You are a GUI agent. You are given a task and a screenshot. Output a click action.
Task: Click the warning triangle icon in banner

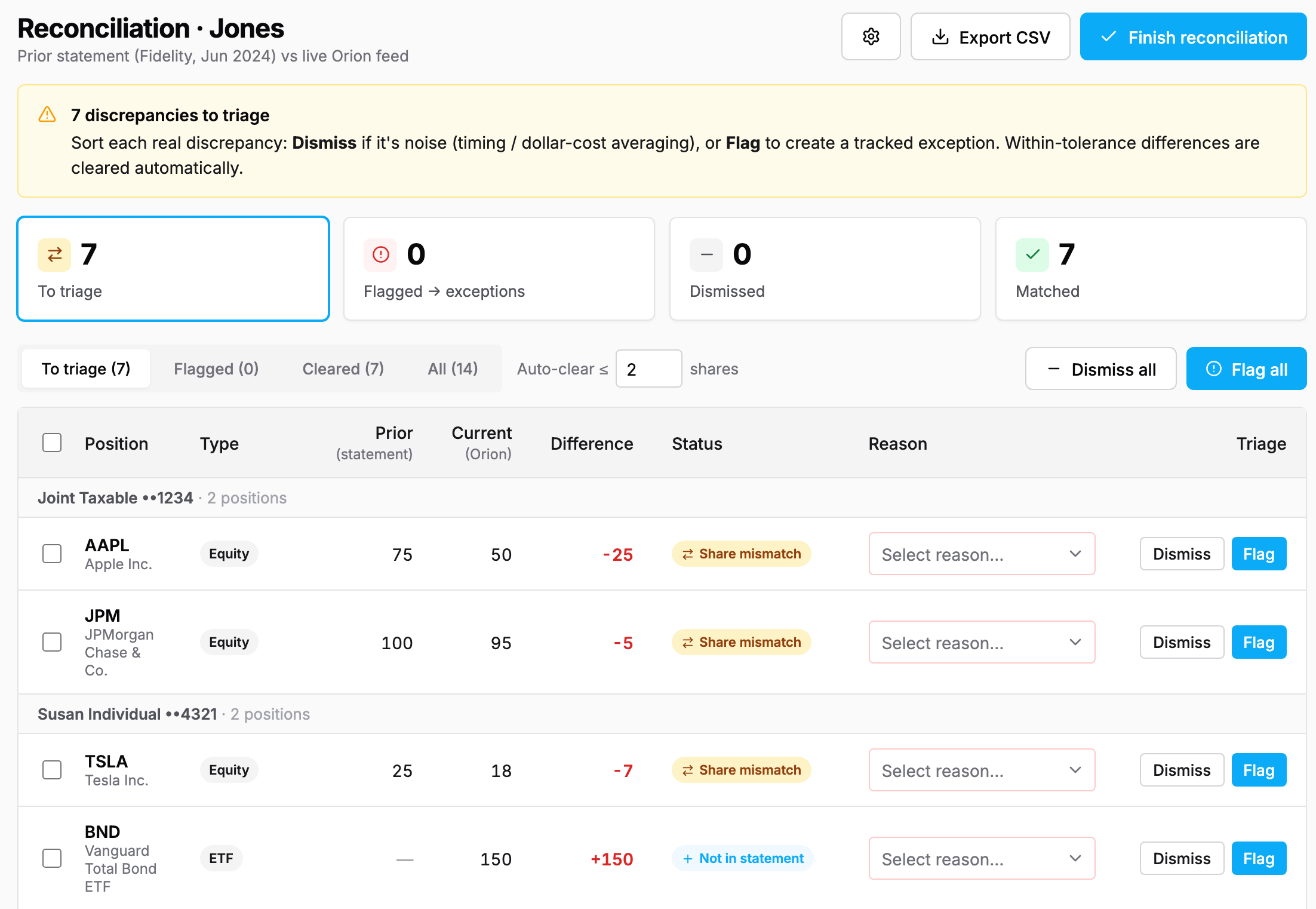coord(47,114)
